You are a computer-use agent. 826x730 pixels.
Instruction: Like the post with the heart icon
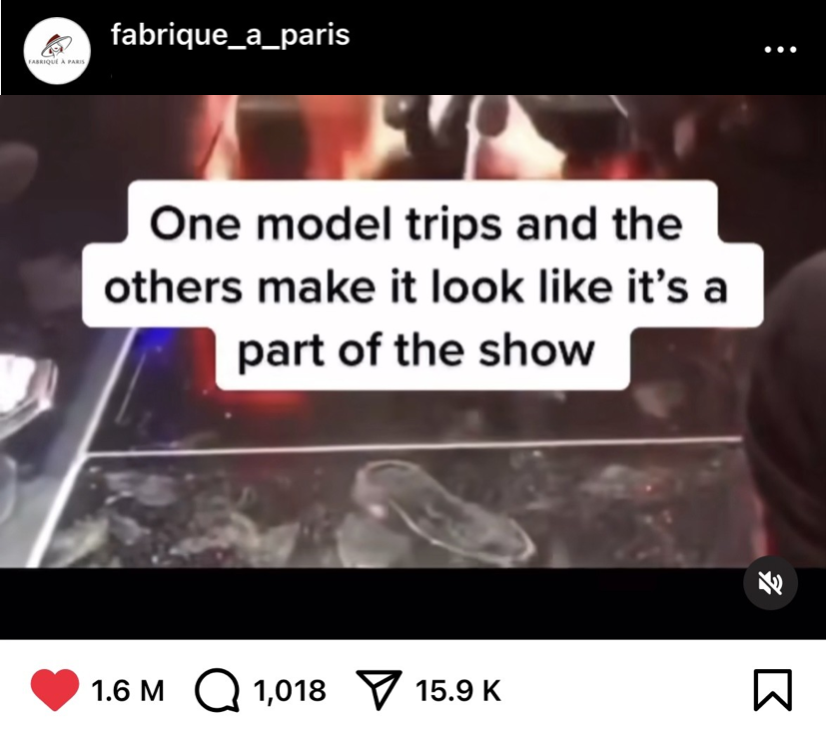(x=55, y=689)
